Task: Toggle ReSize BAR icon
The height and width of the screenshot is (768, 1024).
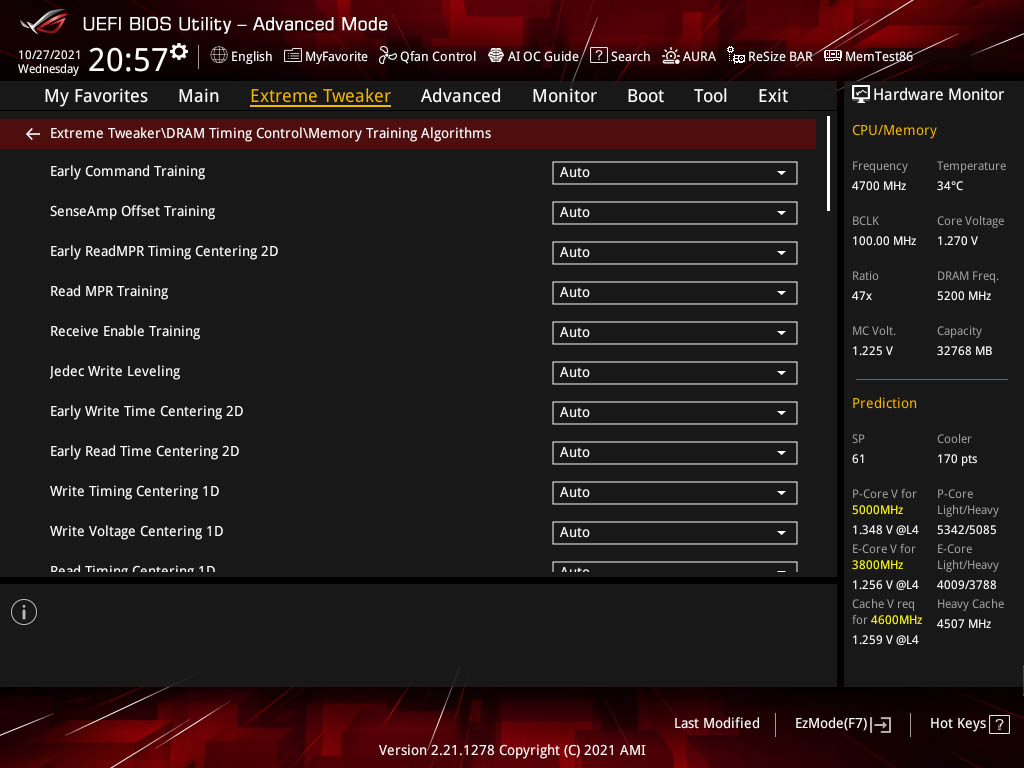Action: pyautogui.click(x=735, y=56)
